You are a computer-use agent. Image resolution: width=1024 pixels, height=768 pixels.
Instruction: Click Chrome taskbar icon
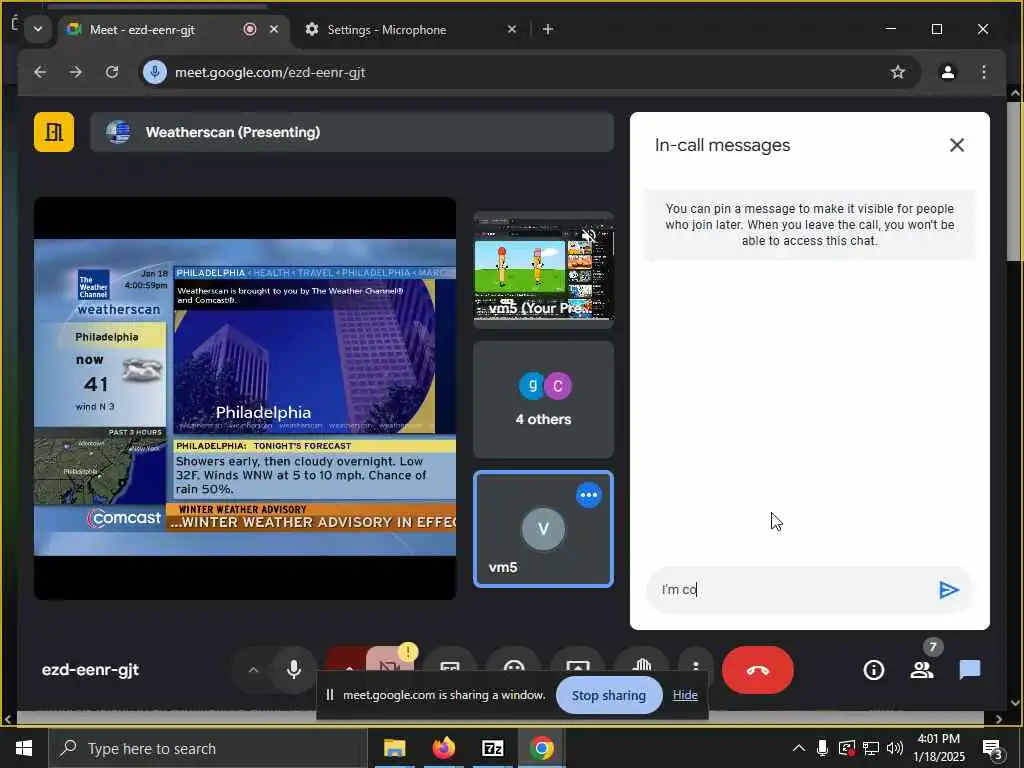click(x=541, y=748)
